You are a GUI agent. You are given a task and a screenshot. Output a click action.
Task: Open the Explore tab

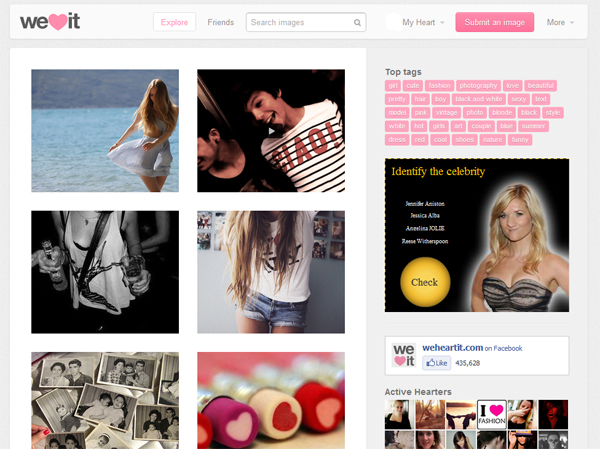(x=174, y=22)
